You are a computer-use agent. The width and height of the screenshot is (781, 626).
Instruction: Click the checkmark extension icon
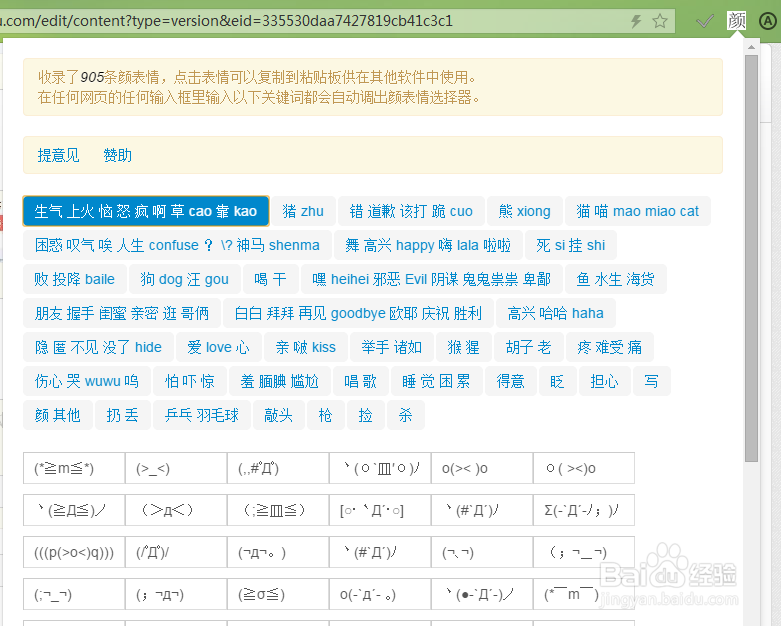tap(705, 21)
